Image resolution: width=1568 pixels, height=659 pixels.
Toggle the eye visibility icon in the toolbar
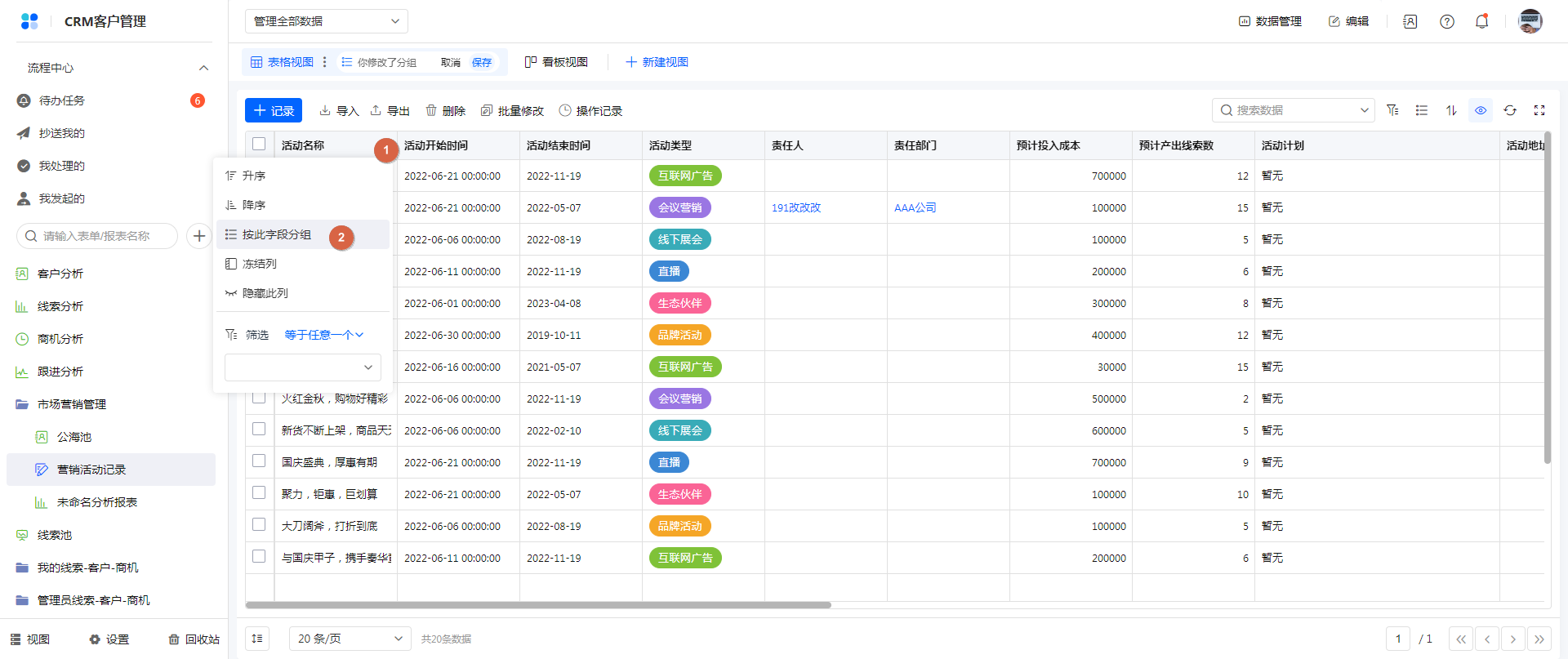pos(1481,110)
